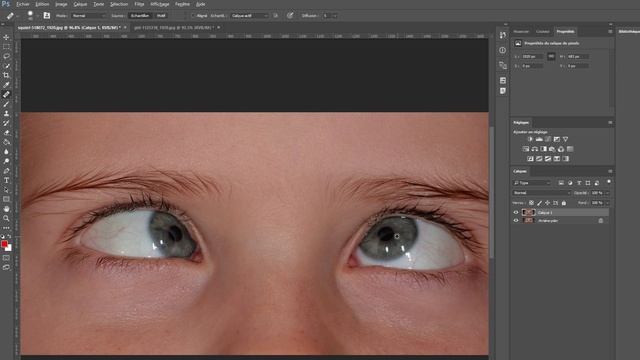Reset default foreground and background colors icon
The image size is (640, 360).
click(x=2, y=236)
